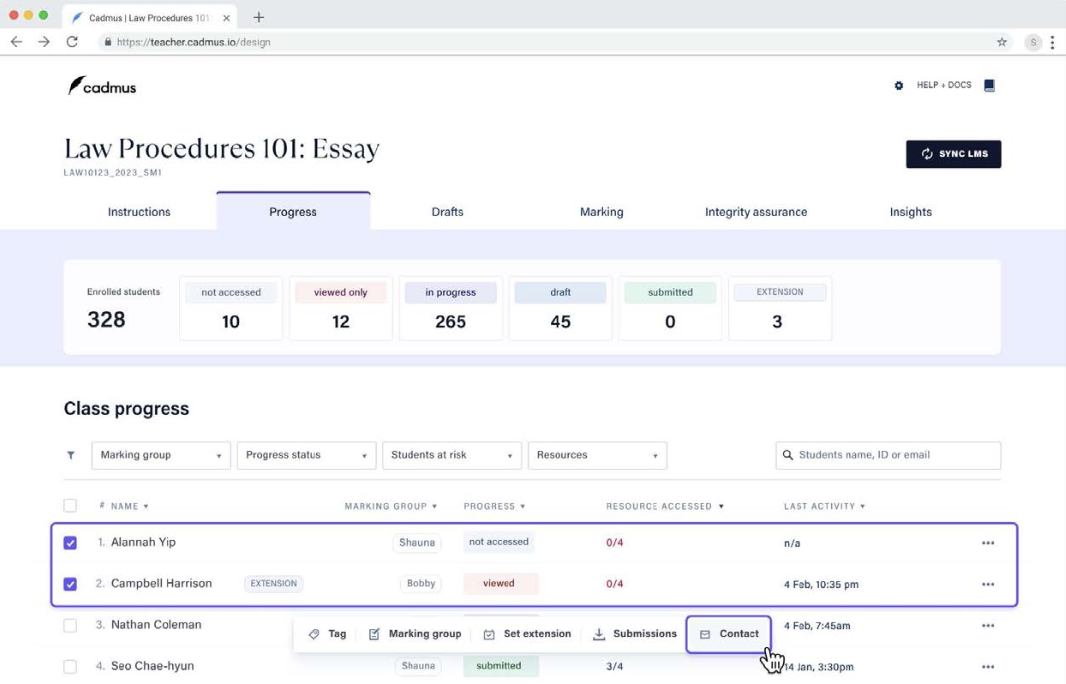Open the Help + Docs book icon
Screen dimensions: 1066x684
click(989, 86)
